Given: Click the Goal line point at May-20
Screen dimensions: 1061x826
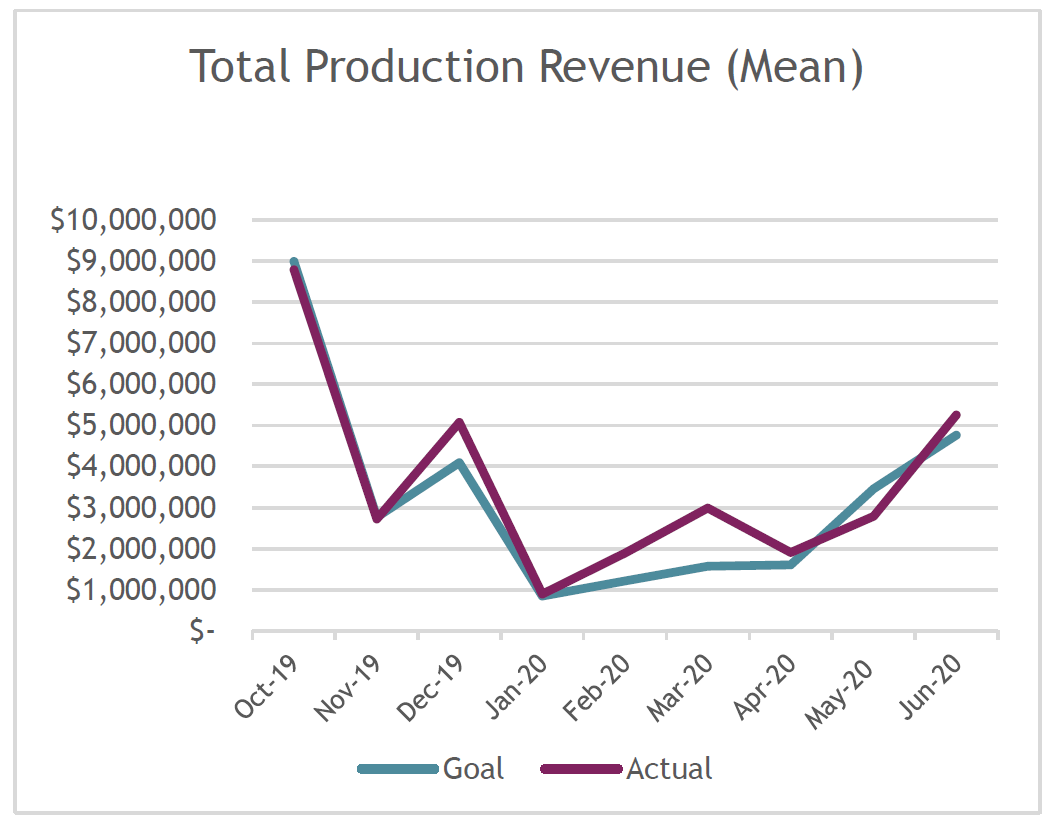Looking at the screenshot, I should [x=874, y=488].
